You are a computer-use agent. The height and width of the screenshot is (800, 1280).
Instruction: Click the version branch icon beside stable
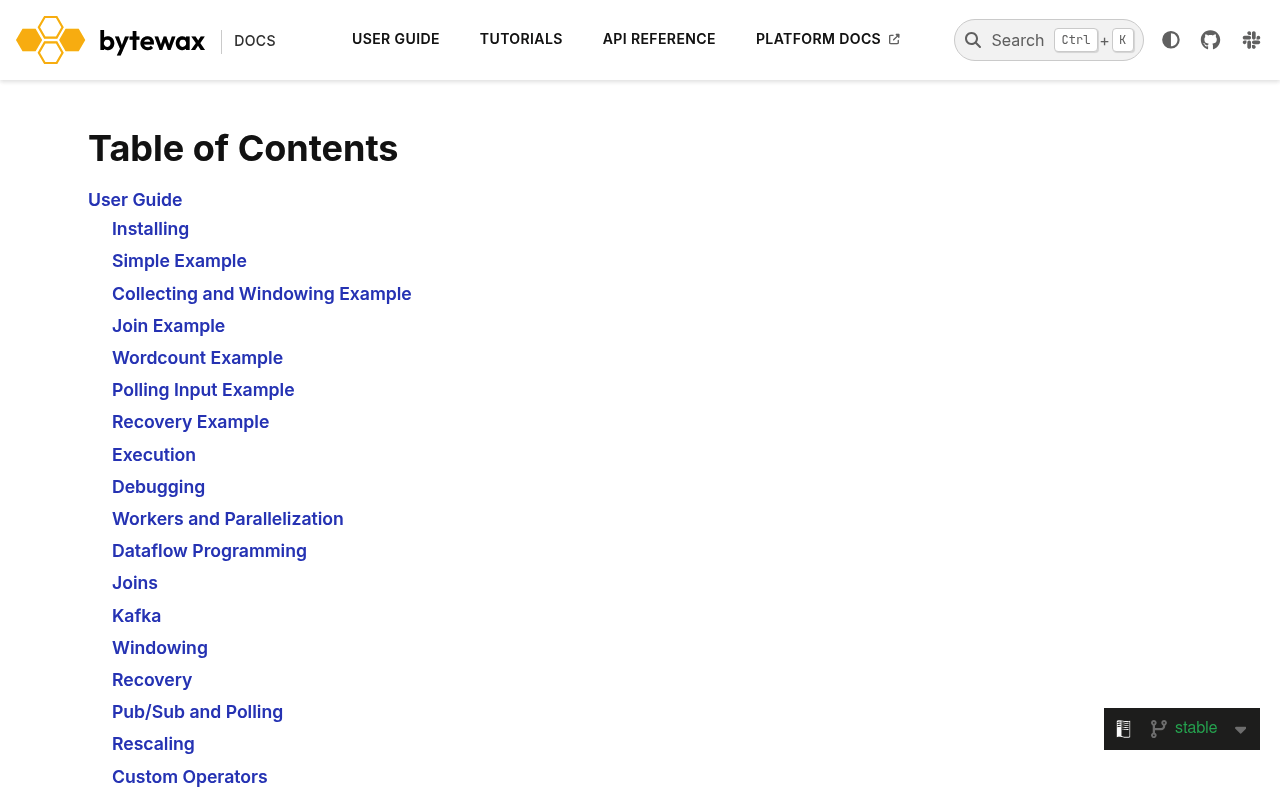click(x=1158, y=729)
